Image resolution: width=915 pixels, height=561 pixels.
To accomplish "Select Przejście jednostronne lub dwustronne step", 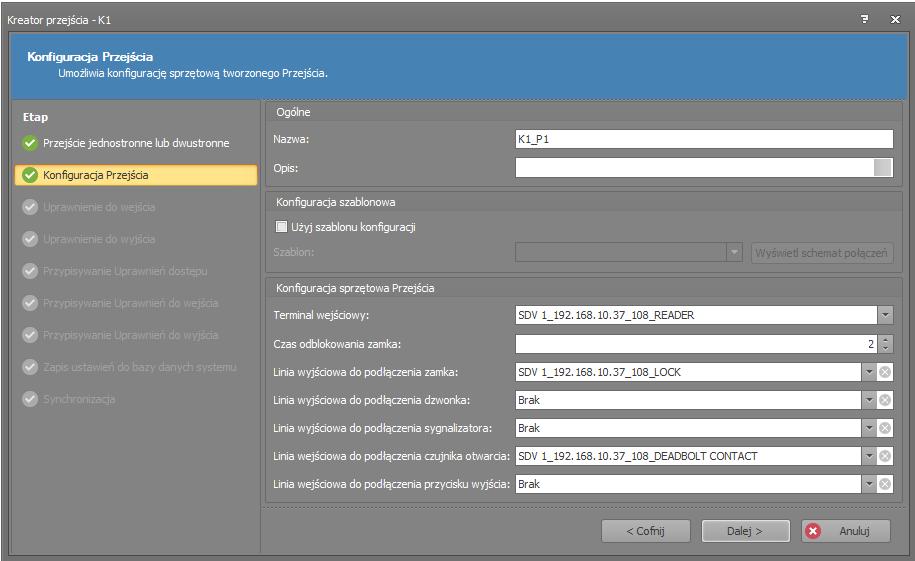I will click(135, 143).
